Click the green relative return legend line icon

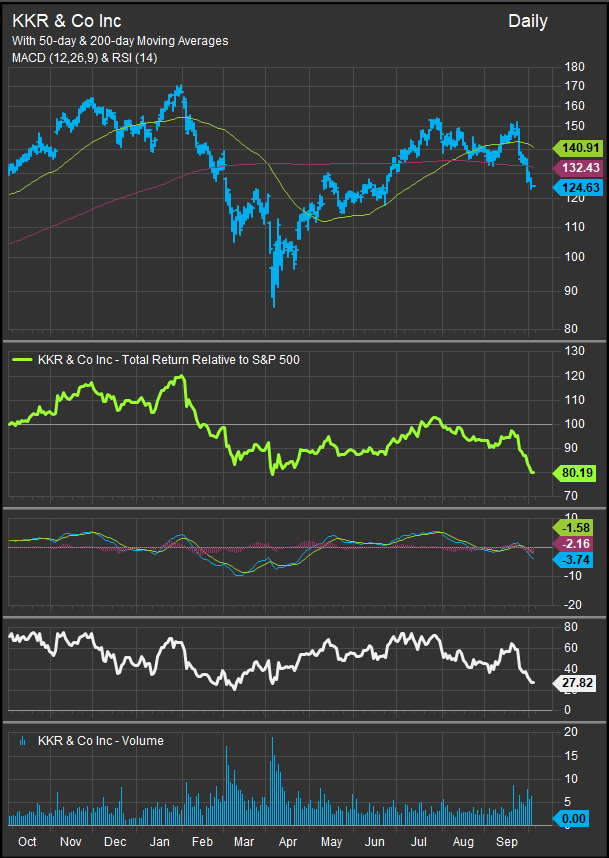(x=22, y=359)
